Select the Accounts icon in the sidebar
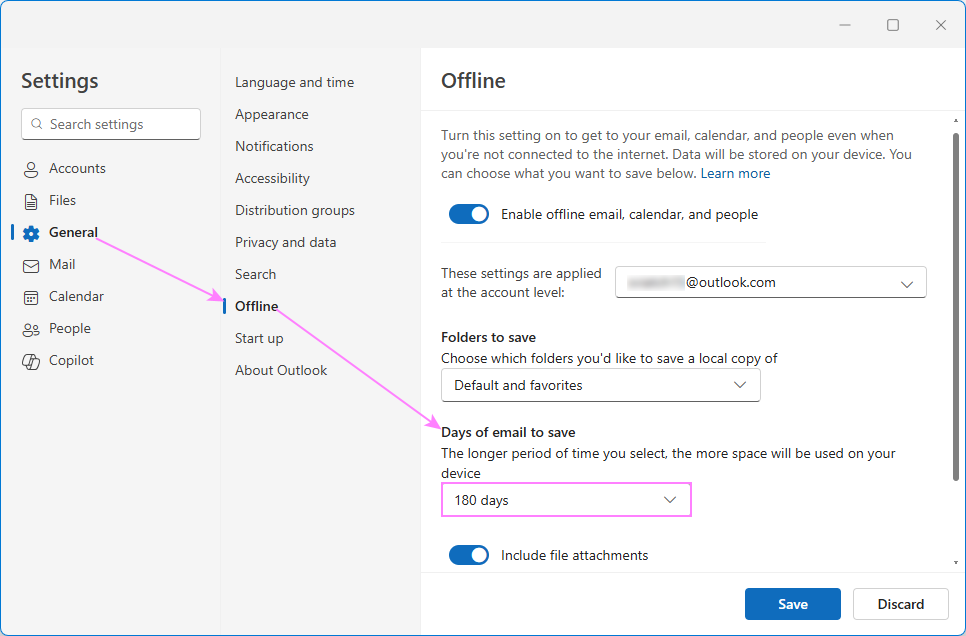 pos(30,168)
